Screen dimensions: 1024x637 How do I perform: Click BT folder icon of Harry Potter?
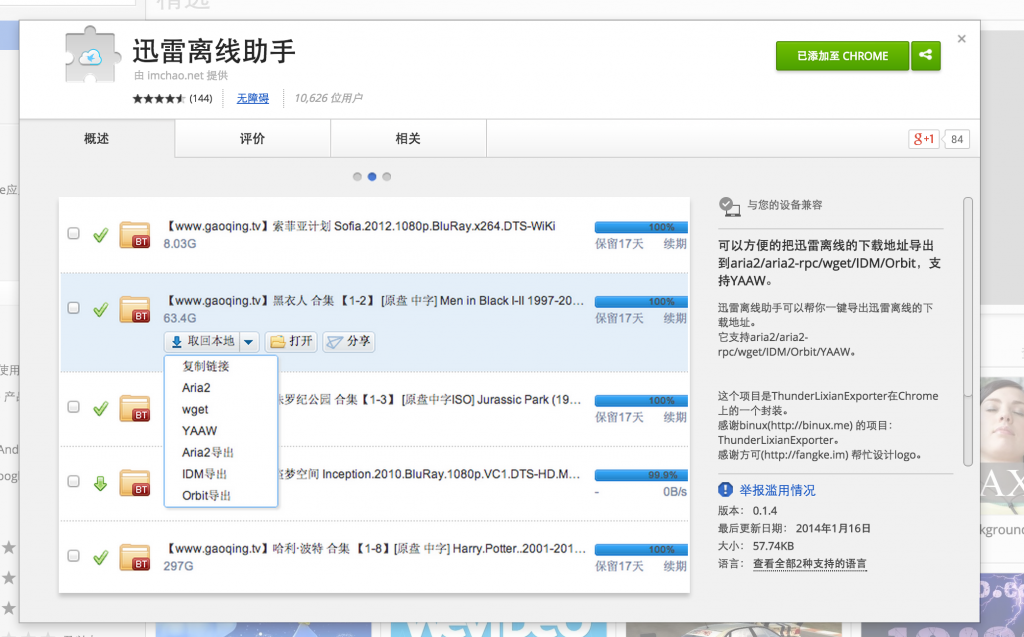pyautogui.click(x=135, y=557)
